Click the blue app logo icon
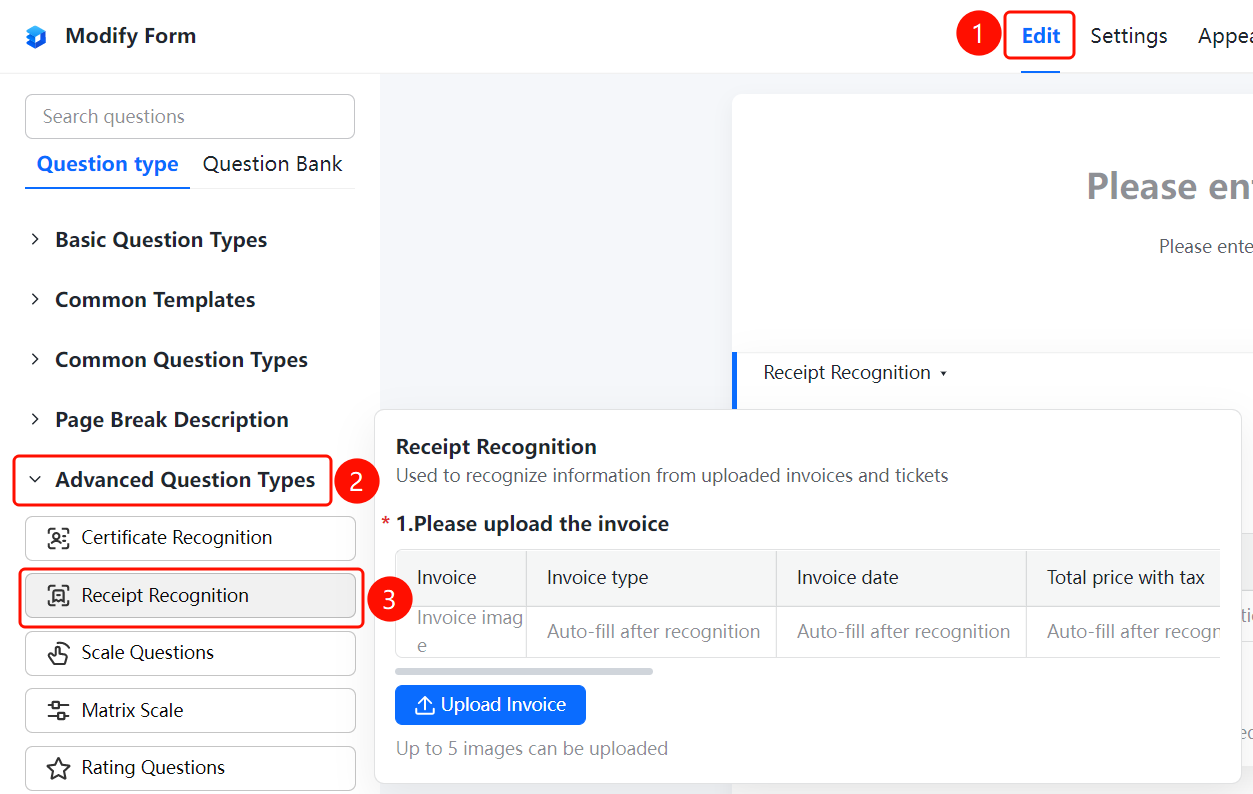Viewport: 1253px width, 794px height. (x=36, y=37)
